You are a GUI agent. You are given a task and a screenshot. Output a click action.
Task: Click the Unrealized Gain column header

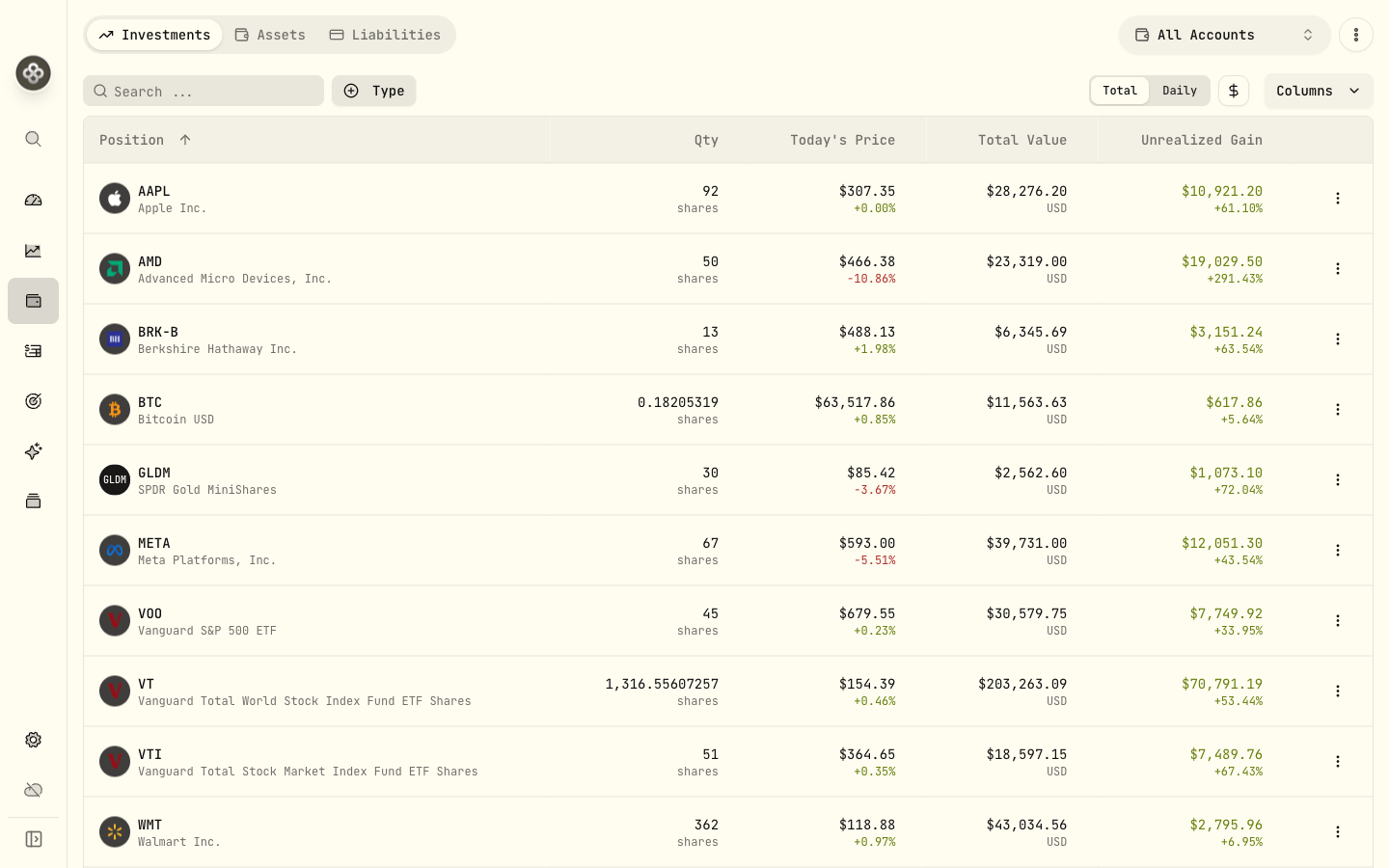[1202, 140]
